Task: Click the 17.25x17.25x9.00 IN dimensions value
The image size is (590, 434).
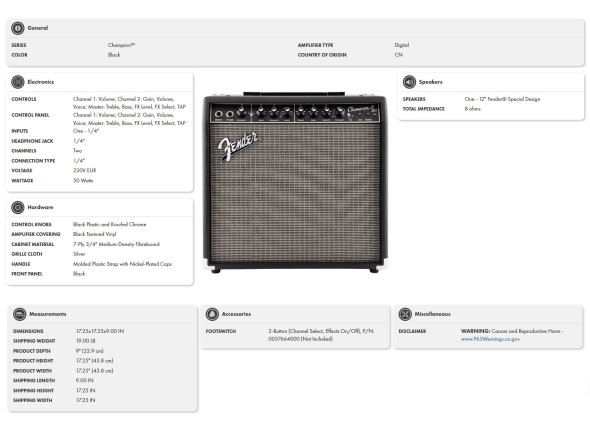Action: click(100, 331)
